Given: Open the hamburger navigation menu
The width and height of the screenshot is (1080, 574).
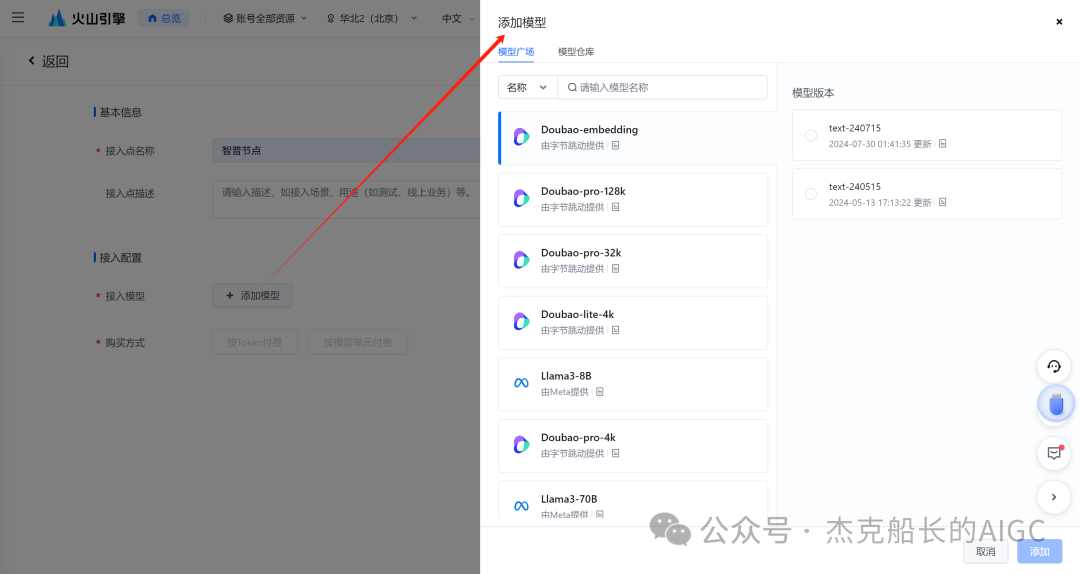Looking at the screenshot, I should coord(18,18).
